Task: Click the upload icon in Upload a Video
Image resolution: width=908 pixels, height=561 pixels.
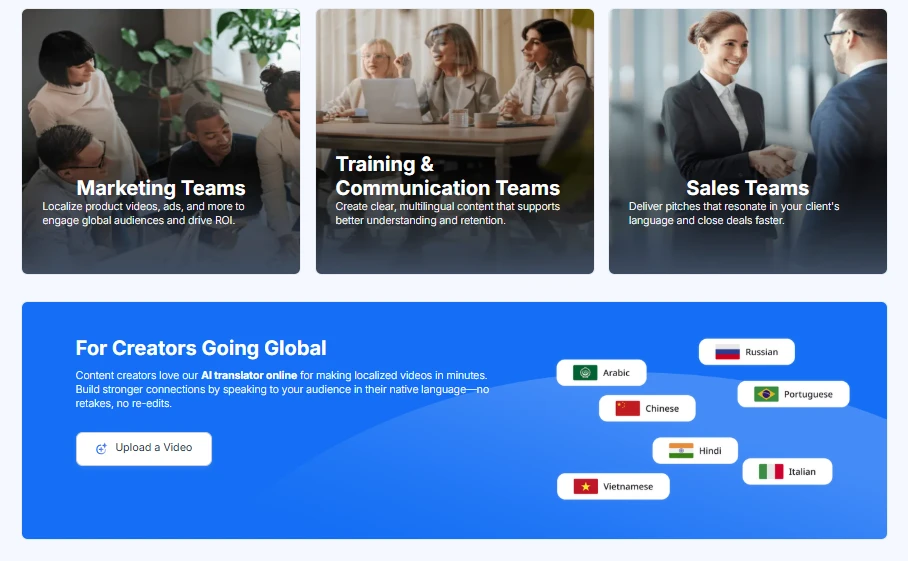Action: click(101, 448)
